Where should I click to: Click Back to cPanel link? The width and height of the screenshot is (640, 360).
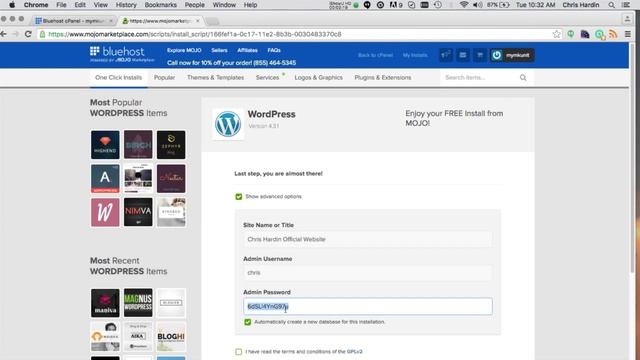(375, 55)
